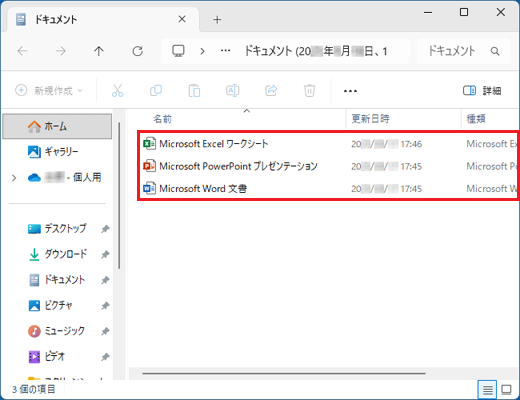Click the Excel file icon
The image size is (520, 400).
click(x=149, y=144)
